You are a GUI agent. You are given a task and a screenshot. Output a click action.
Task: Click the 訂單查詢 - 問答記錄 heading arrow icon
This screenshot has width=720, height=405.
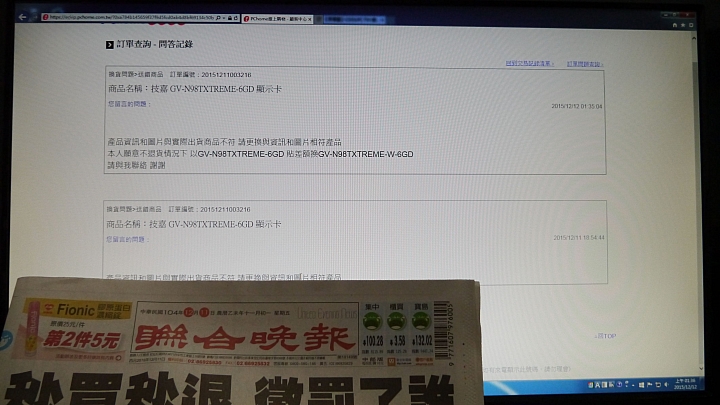pyautogui.click(x=110, y=45)
